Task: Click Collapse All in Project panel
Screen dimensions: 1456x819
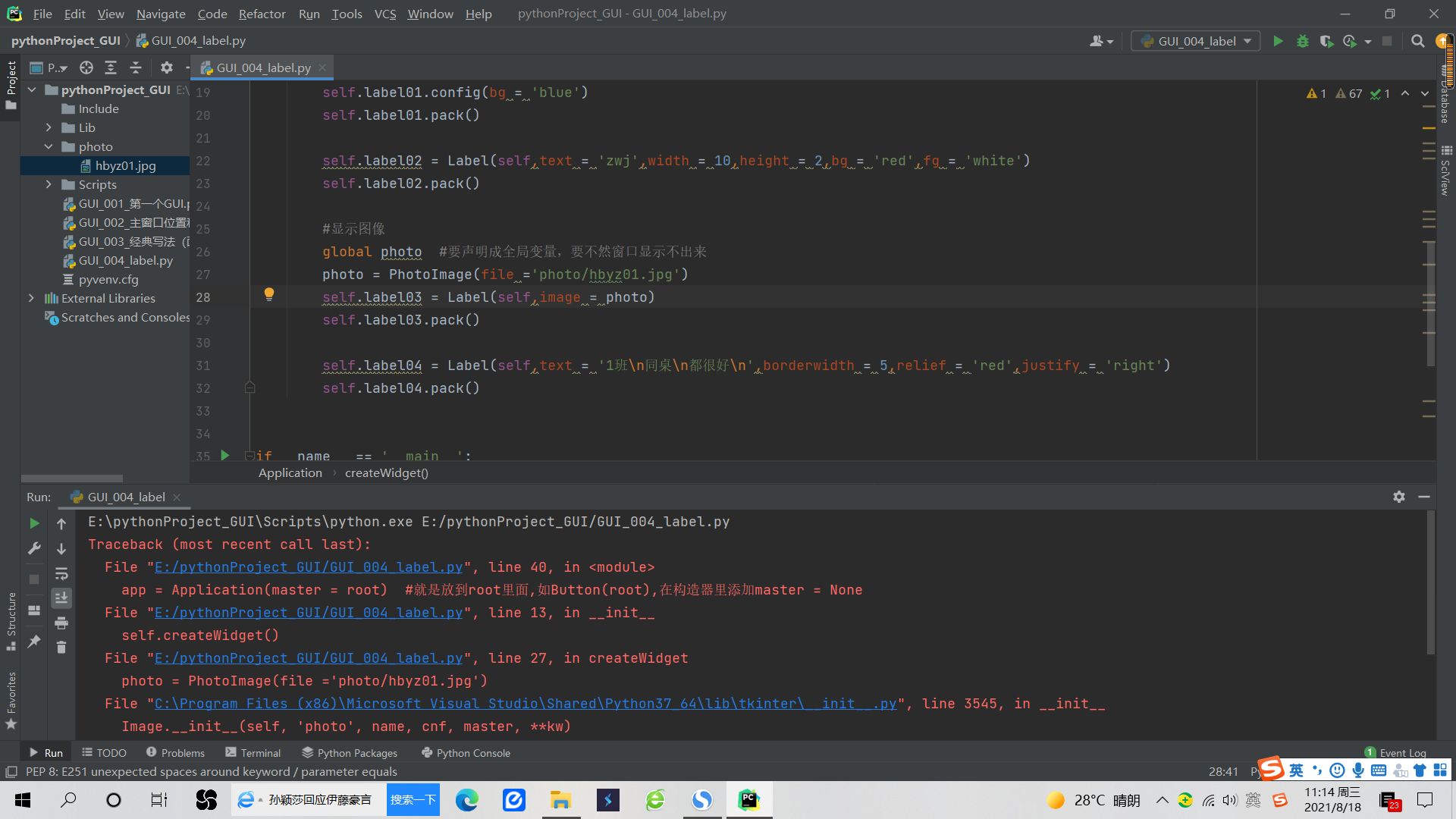Action: coord(136,67)
